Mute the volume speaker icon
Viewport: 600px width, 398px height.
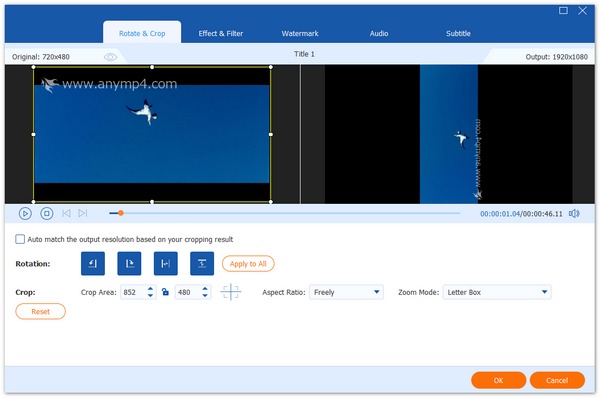click(x=574, y=214)
